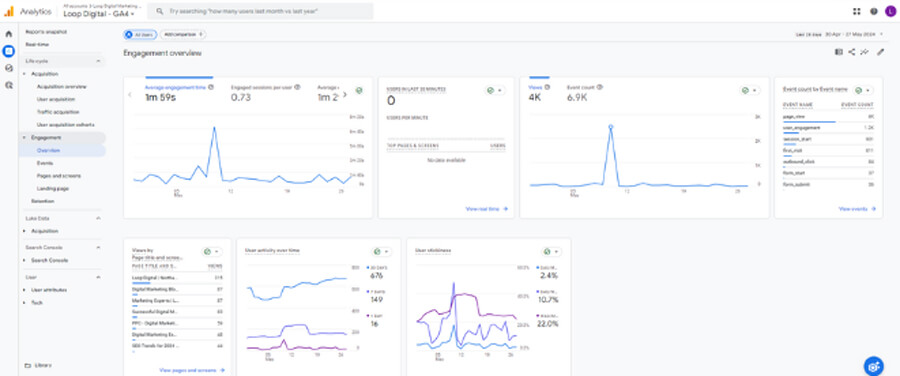Click info icon next to Event count metric
Image resolution: width=900 pixels, height=376 pixels.
[599, 87]
